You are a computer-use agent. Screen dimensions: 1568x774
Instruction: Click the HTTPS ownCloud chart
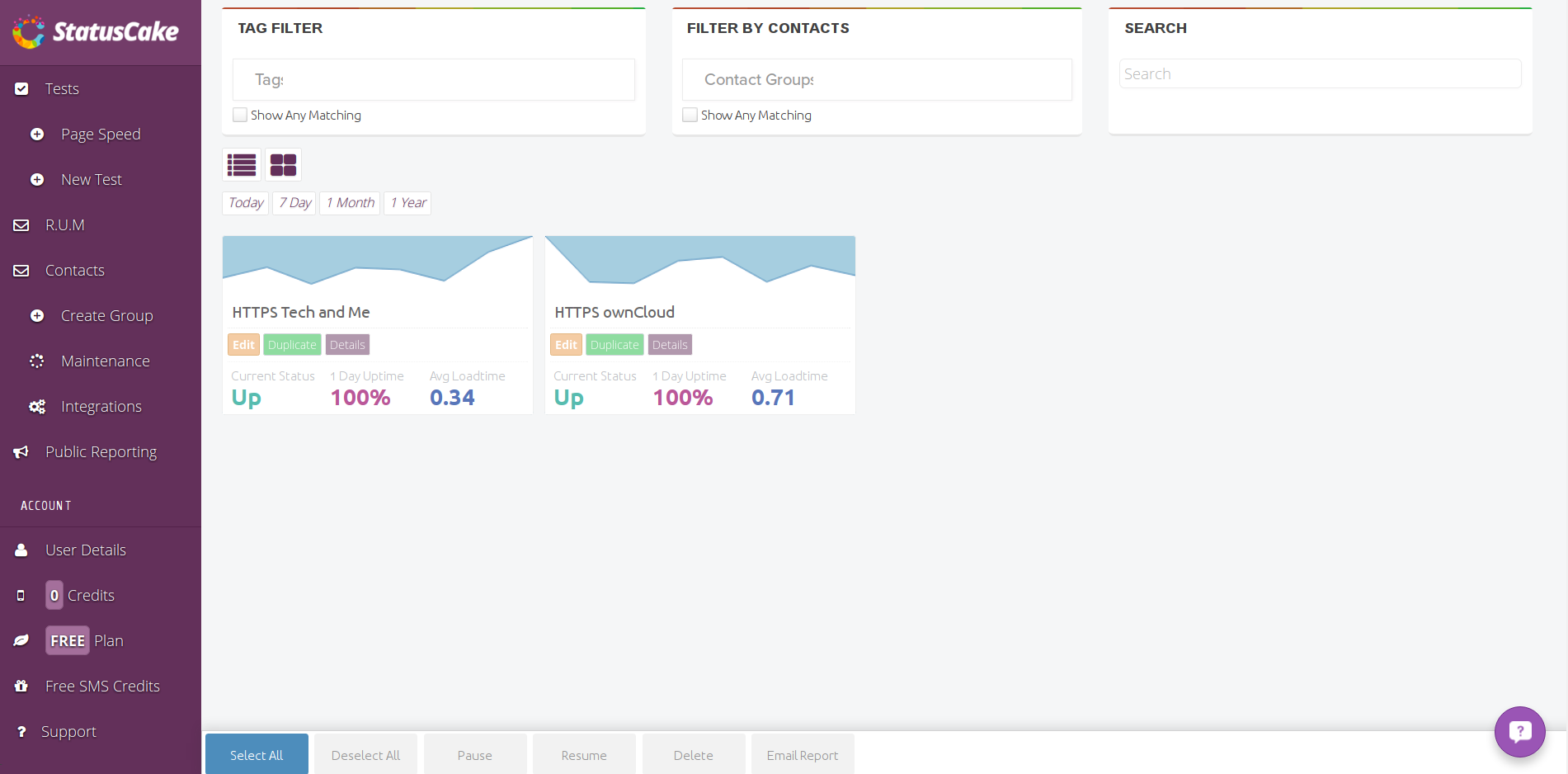pos(700,261)
